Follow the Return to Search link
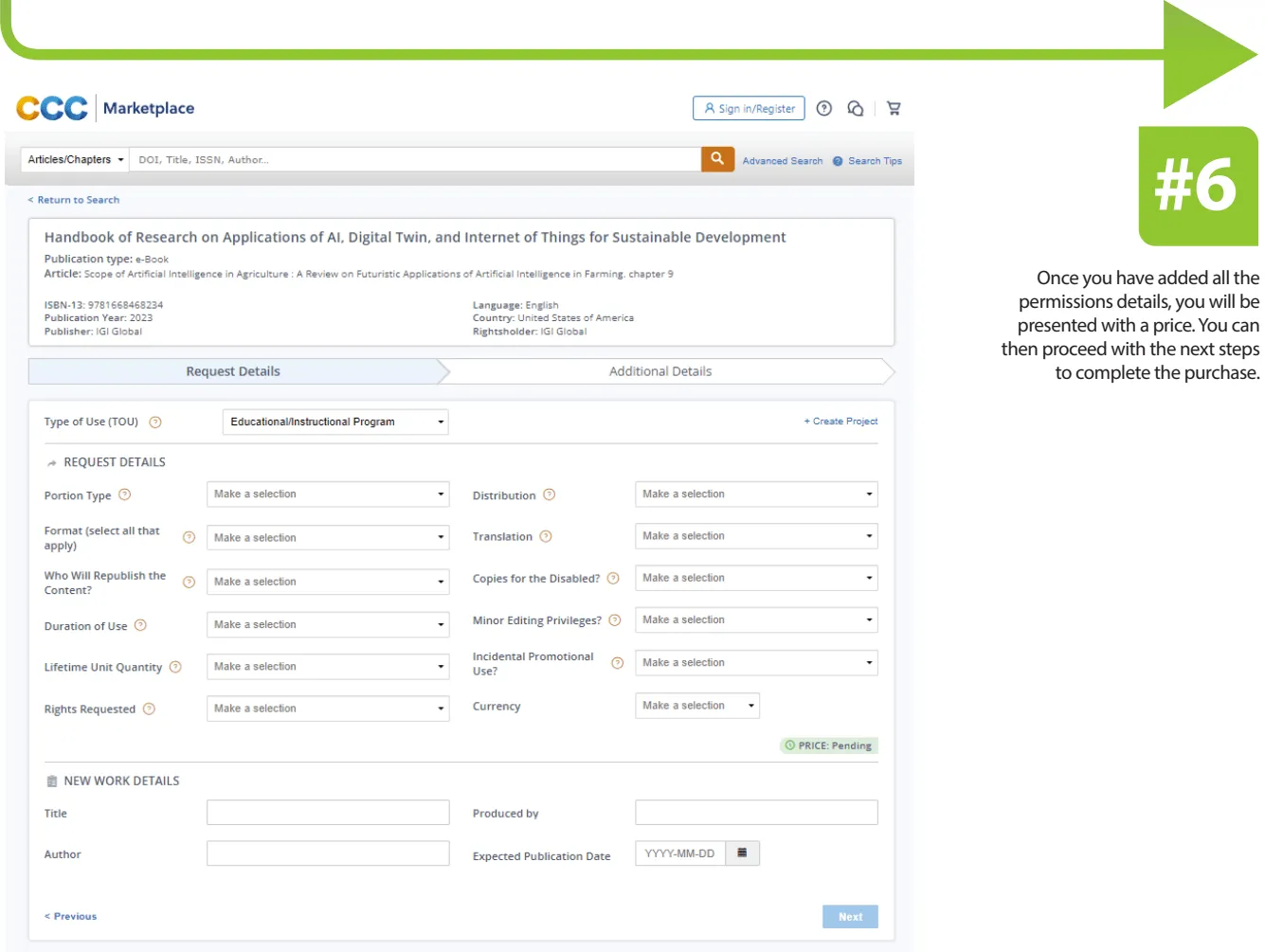Viewport: 1265px width, 952px height. (x=74, y=199)
